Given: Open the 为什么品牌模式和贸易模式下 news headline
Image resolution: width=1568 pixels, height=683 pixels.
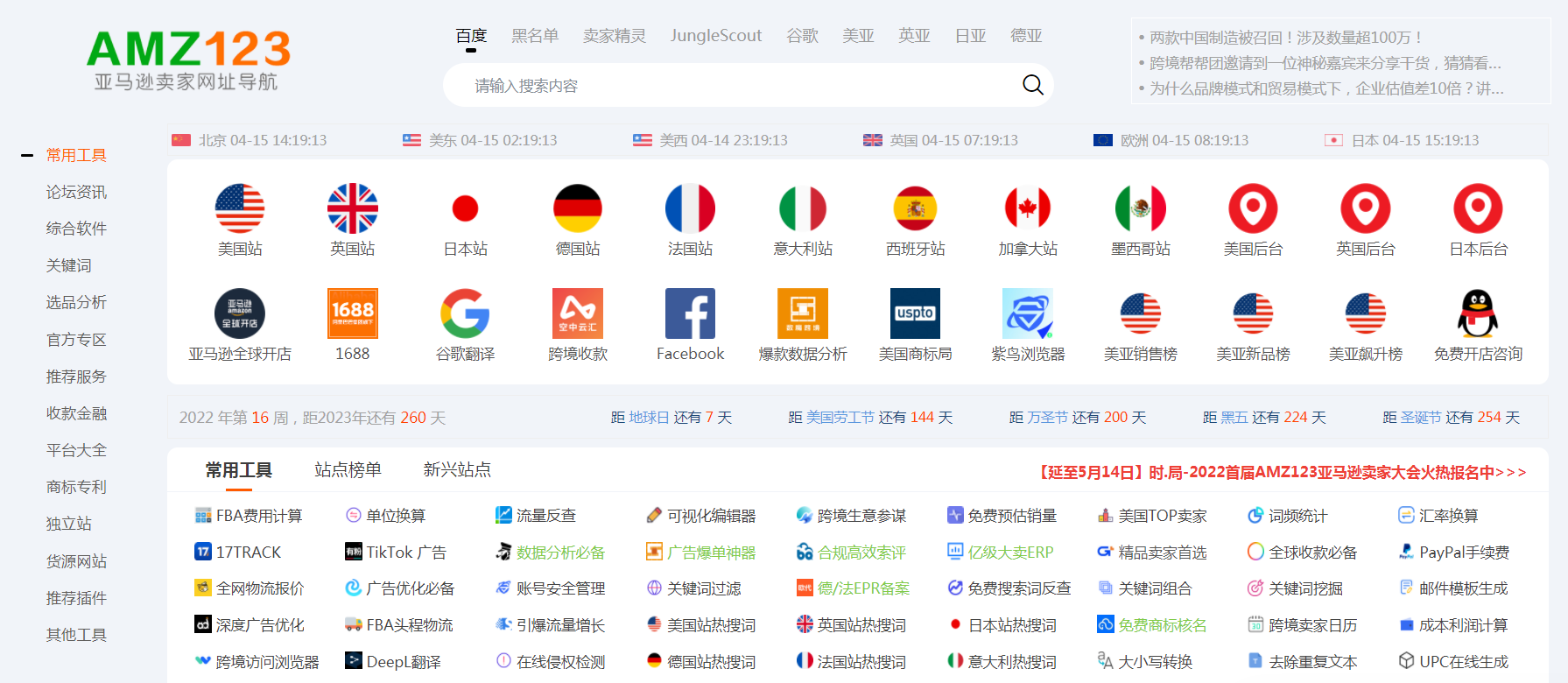Looking at the screenshot, I should point(1326,88).
